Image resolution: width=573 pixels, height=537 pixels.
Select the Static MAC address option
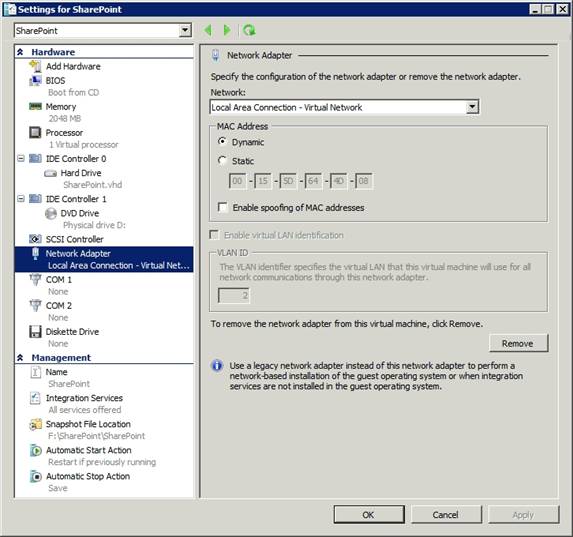click(x=222, y=160)
